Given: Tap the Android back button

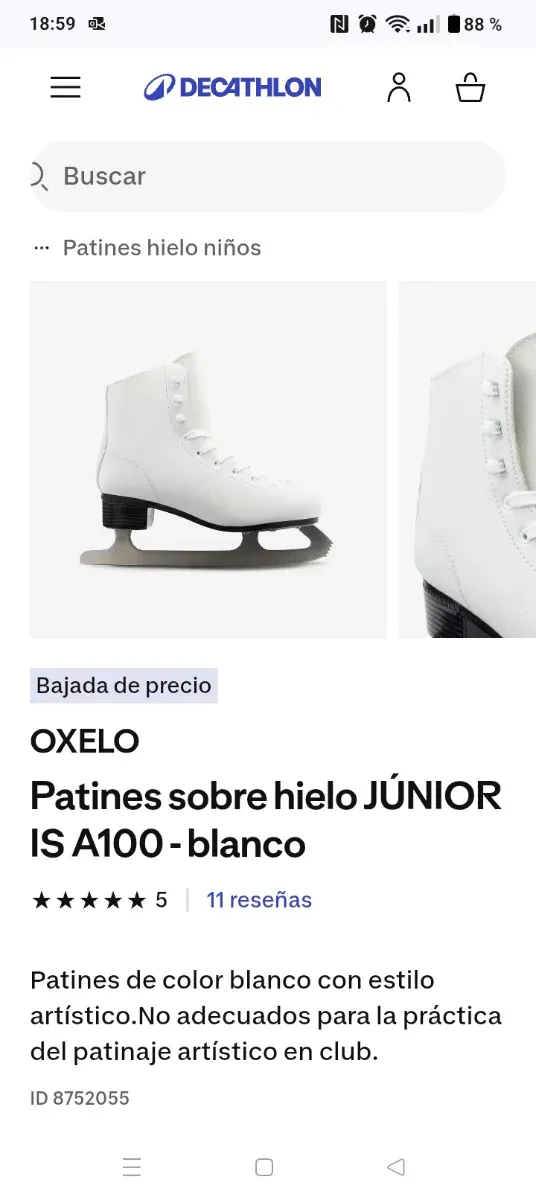Looking at the screenshot, I should pyautogui.click(x=396, y=1167).
